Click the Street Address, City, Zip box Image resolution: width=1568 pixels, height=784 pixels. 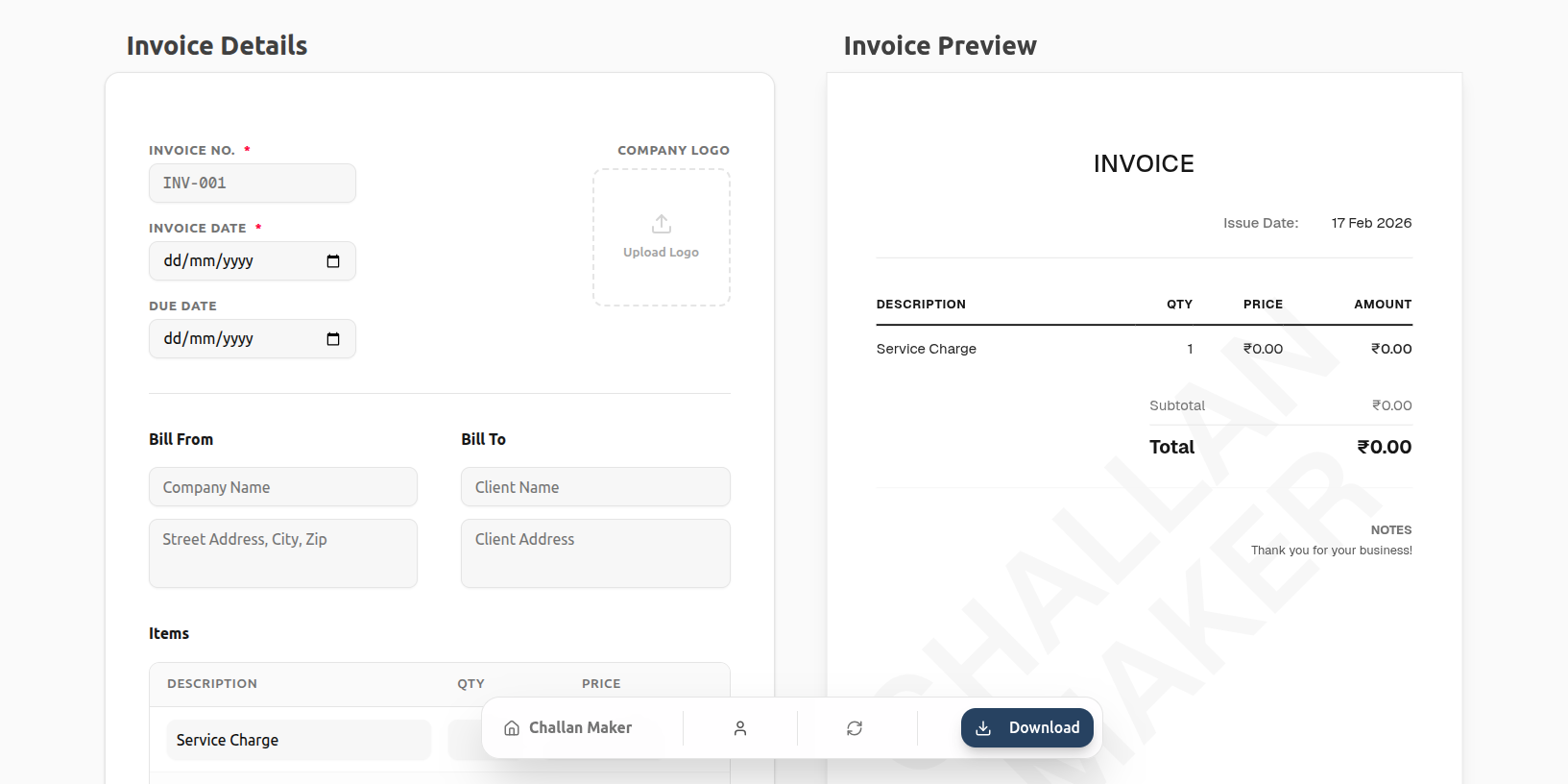(282, 553)
